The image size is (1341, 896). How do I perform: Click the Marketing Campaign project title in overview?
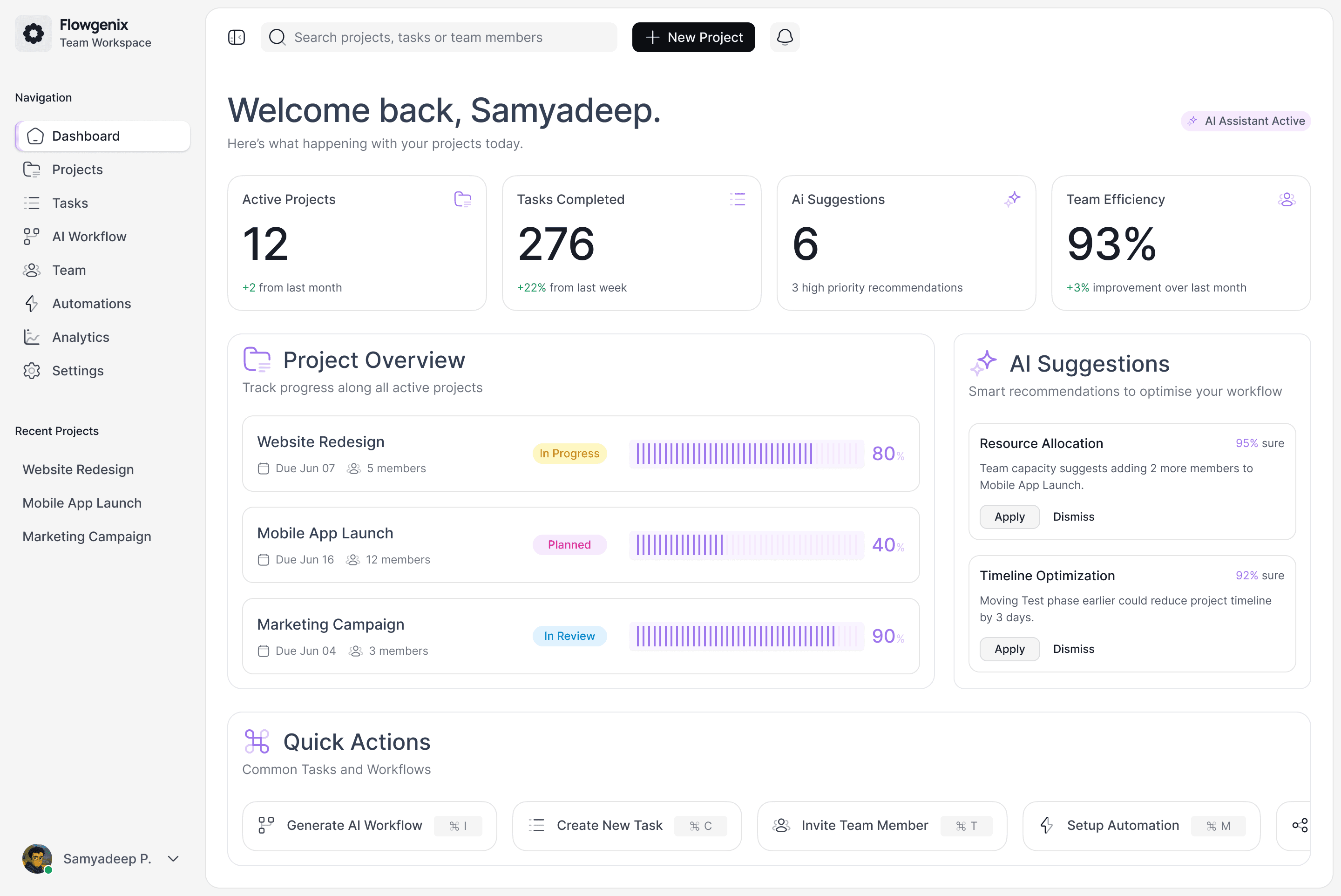[331, 624]
